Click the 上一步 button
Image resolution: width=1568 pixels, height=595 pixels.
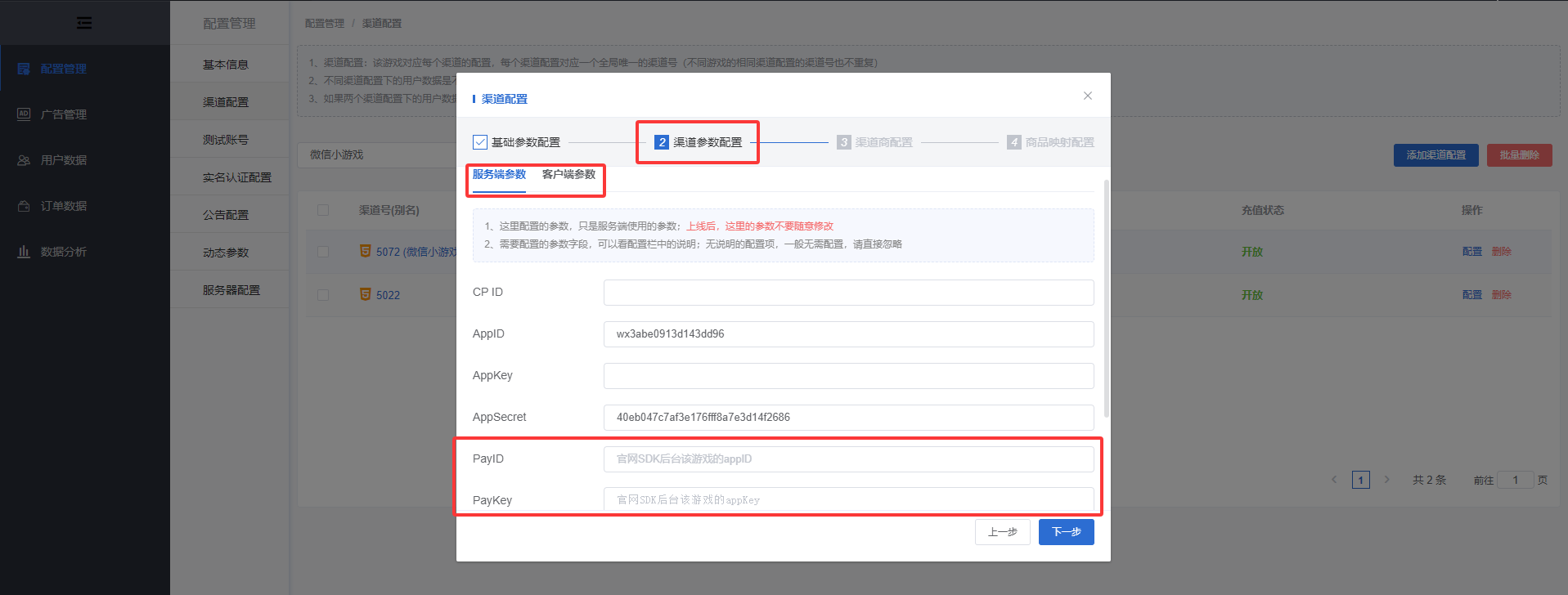tap(1002, 532)
